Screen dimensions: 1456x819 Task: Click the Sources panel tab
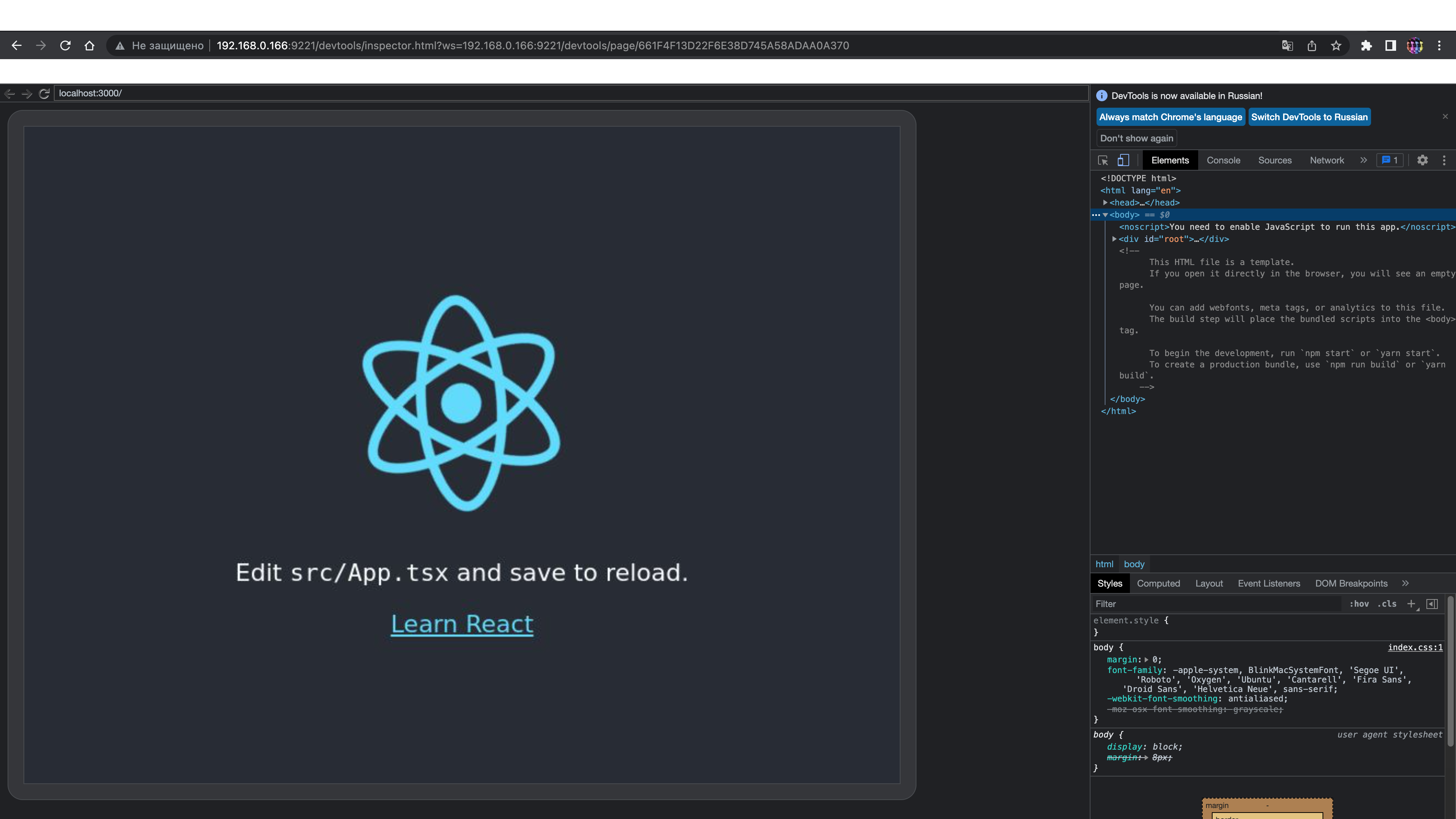(x=1274, y=160)
